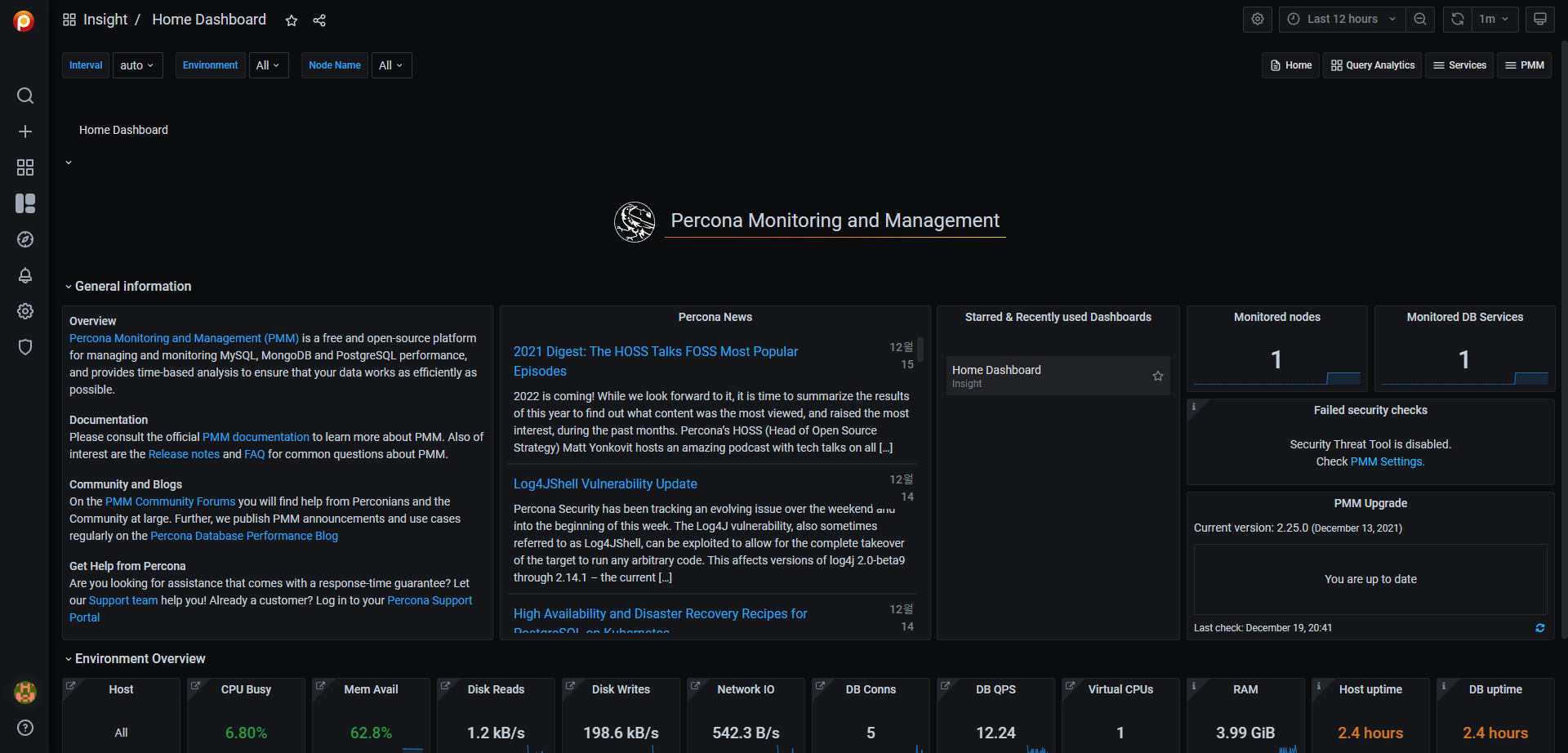
Task: Click the Disk Reads panel link icon
Action: pos(445,685)
